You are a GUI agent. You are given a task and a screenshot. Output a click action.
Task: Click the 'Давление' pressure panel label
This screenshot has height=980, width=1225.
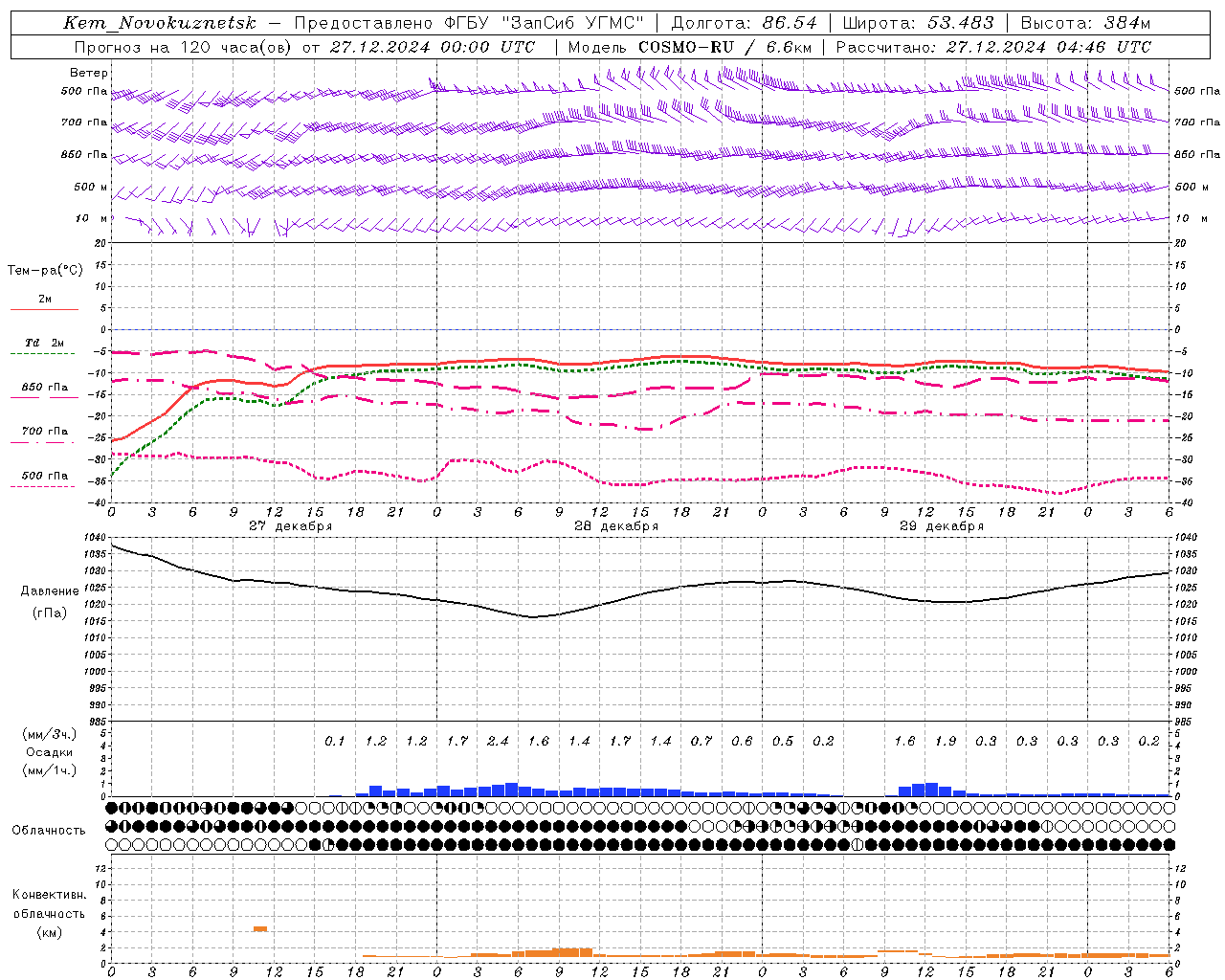click(50, 591)
